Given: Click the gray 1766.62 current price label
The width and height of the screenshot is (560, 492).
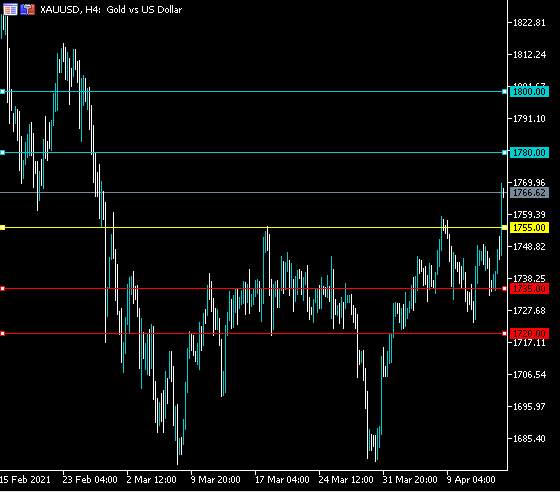Looking at the screenshot, I should point(529,193).
